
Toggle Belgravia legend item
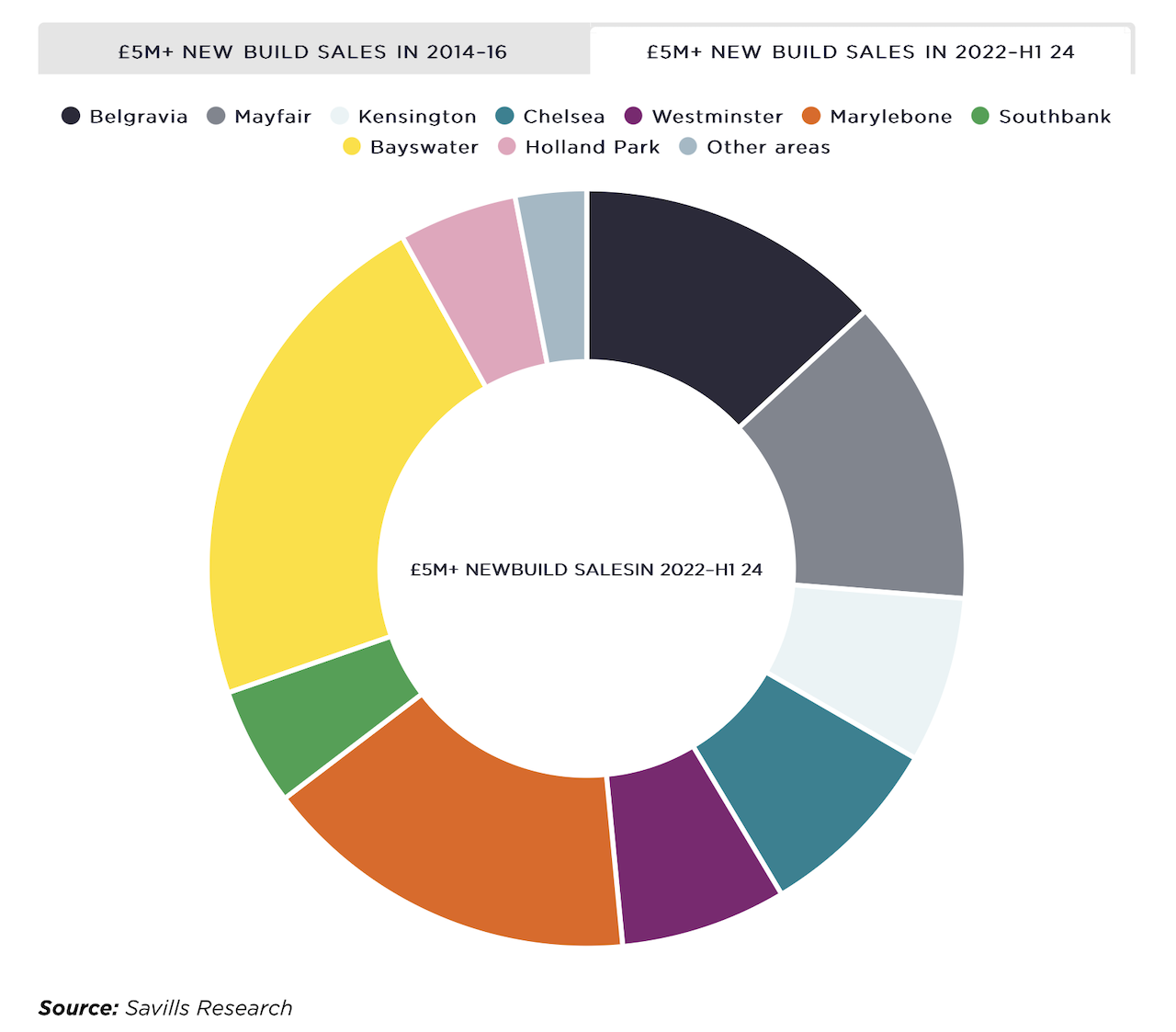(x=125, y=117)
